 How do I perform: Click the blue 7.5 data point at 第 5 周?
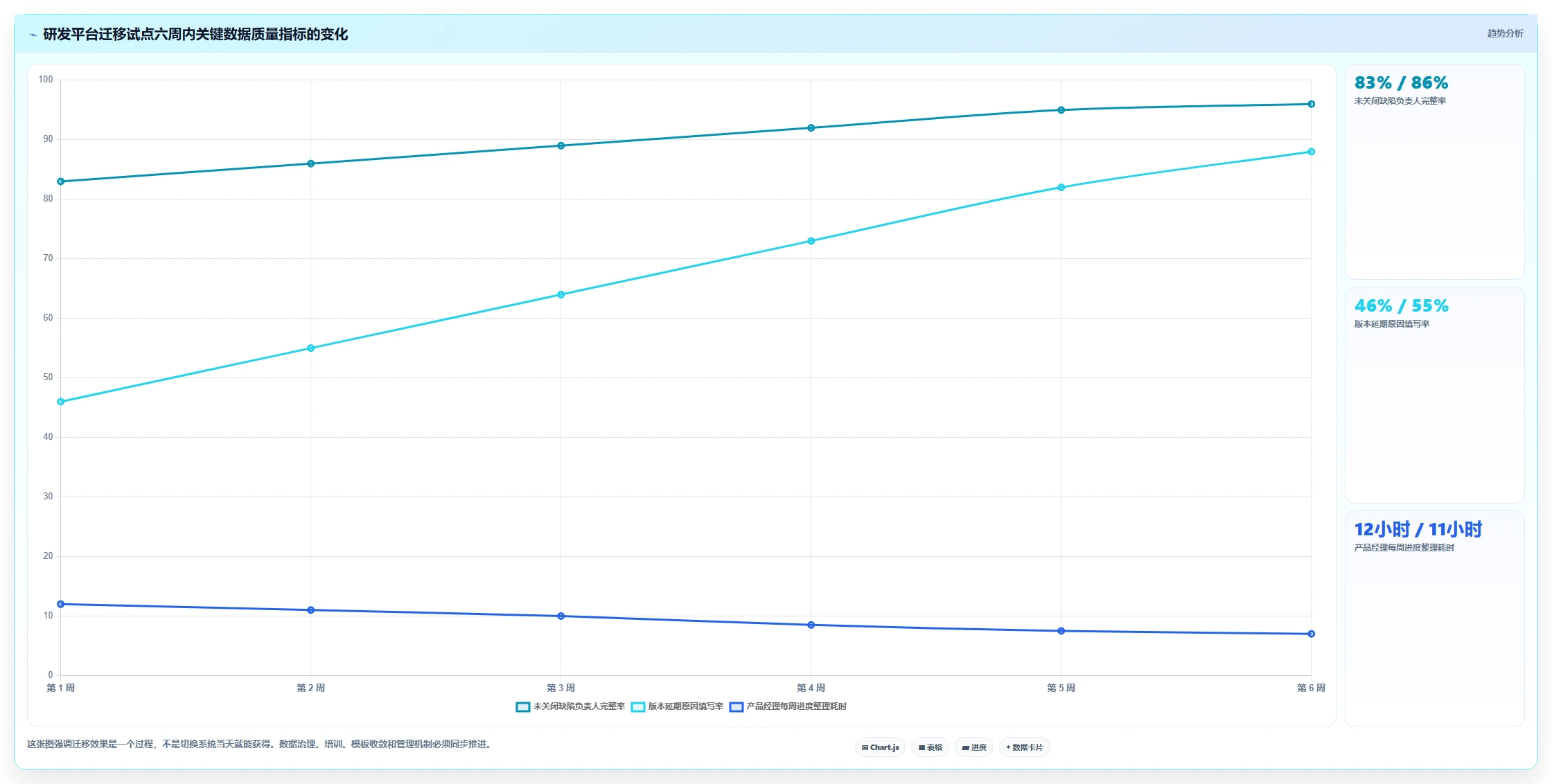tap(1061, 631)
